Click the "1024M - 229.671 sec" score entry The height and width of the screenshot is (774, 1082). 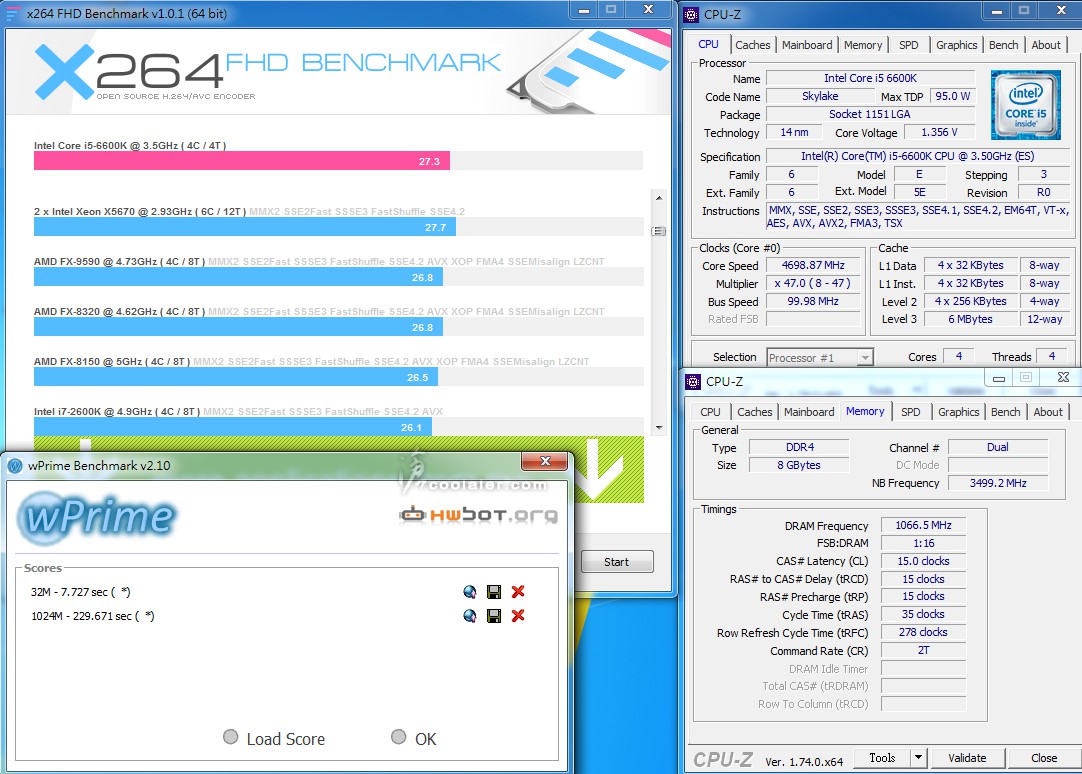pyautogui.click(x=92, y=616)
